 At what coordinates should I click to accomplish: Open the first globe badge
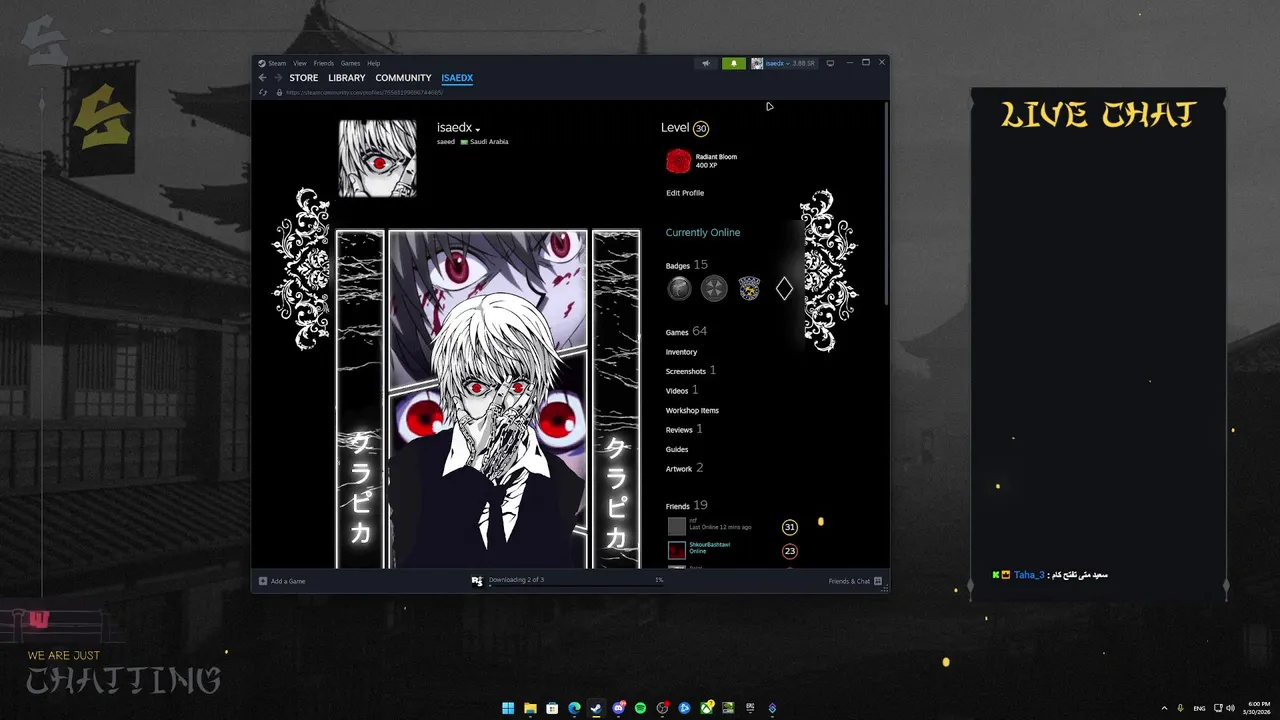click(679, 289)
